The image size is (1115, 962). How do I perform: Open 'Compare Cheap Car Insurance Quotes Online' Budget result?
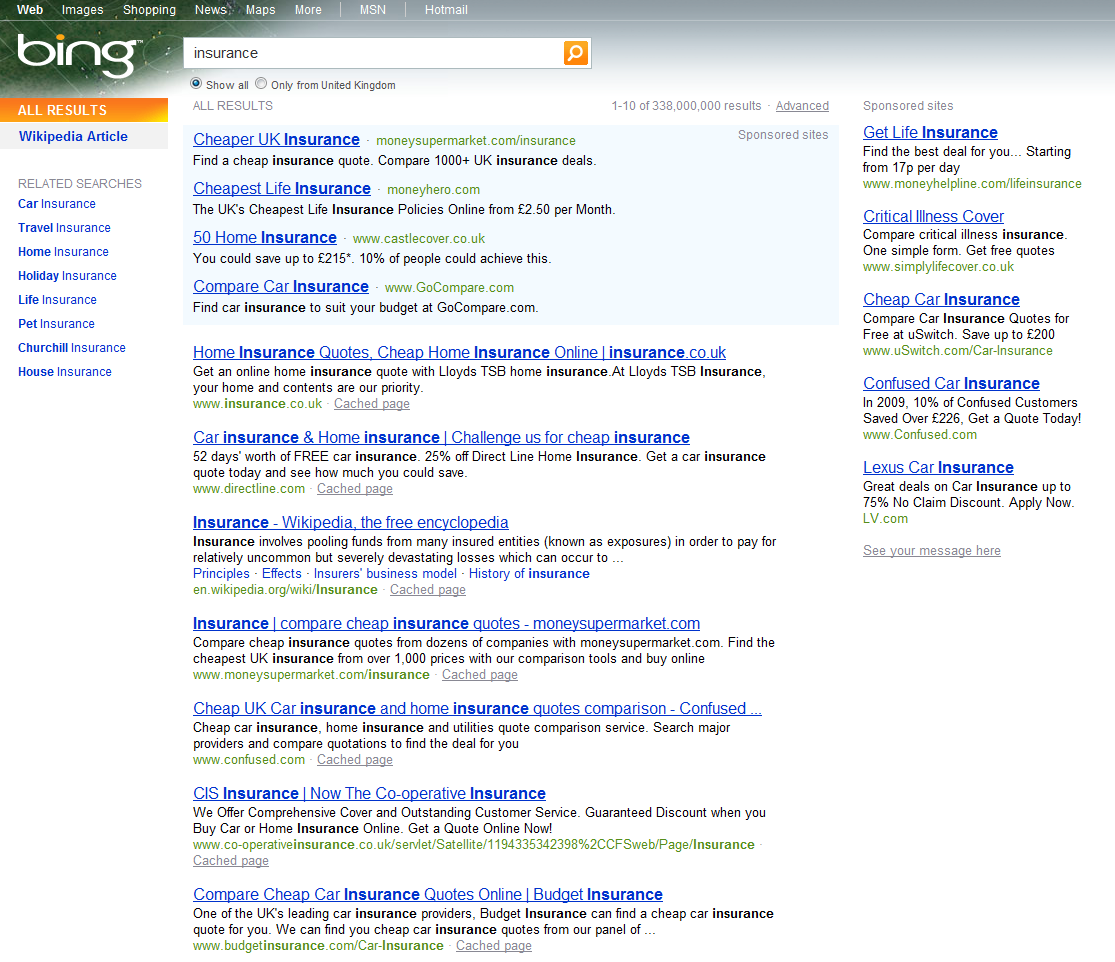(x=428, y=894)
